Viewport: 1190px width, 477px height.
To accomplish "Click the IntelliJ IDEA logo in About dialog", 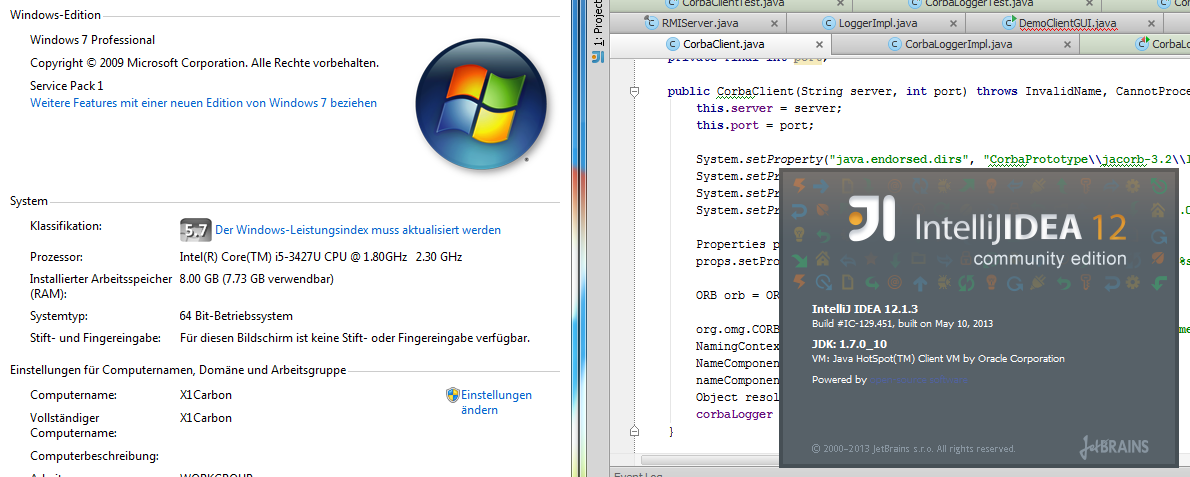I will tap(870, 219).
